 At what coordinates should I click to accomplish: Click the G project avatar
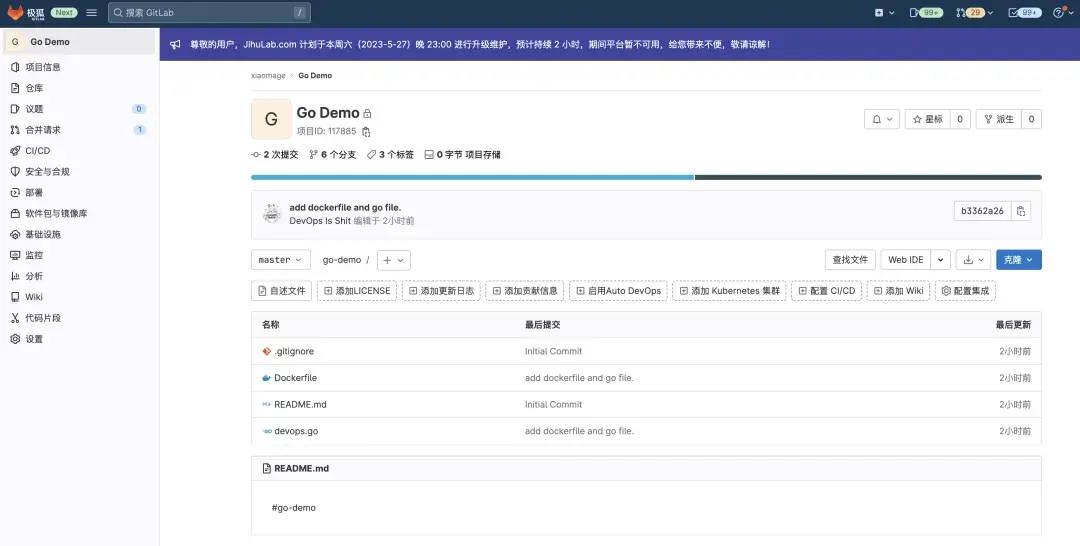click(x=271, y=119)
